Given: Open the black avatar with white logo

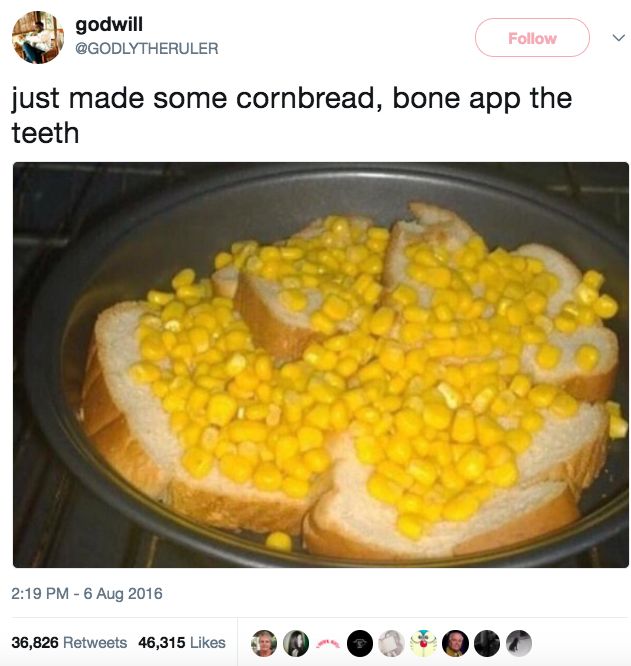Looking at the screenshot, I should pyautogui.click(x=360, y=643).
